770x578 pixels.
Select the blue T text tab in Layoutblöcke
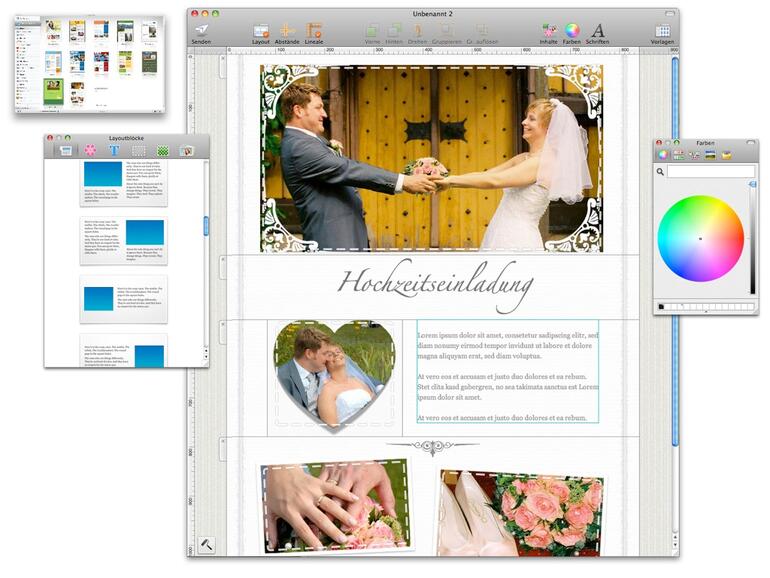pyautogui.click(x=114, y=150)
